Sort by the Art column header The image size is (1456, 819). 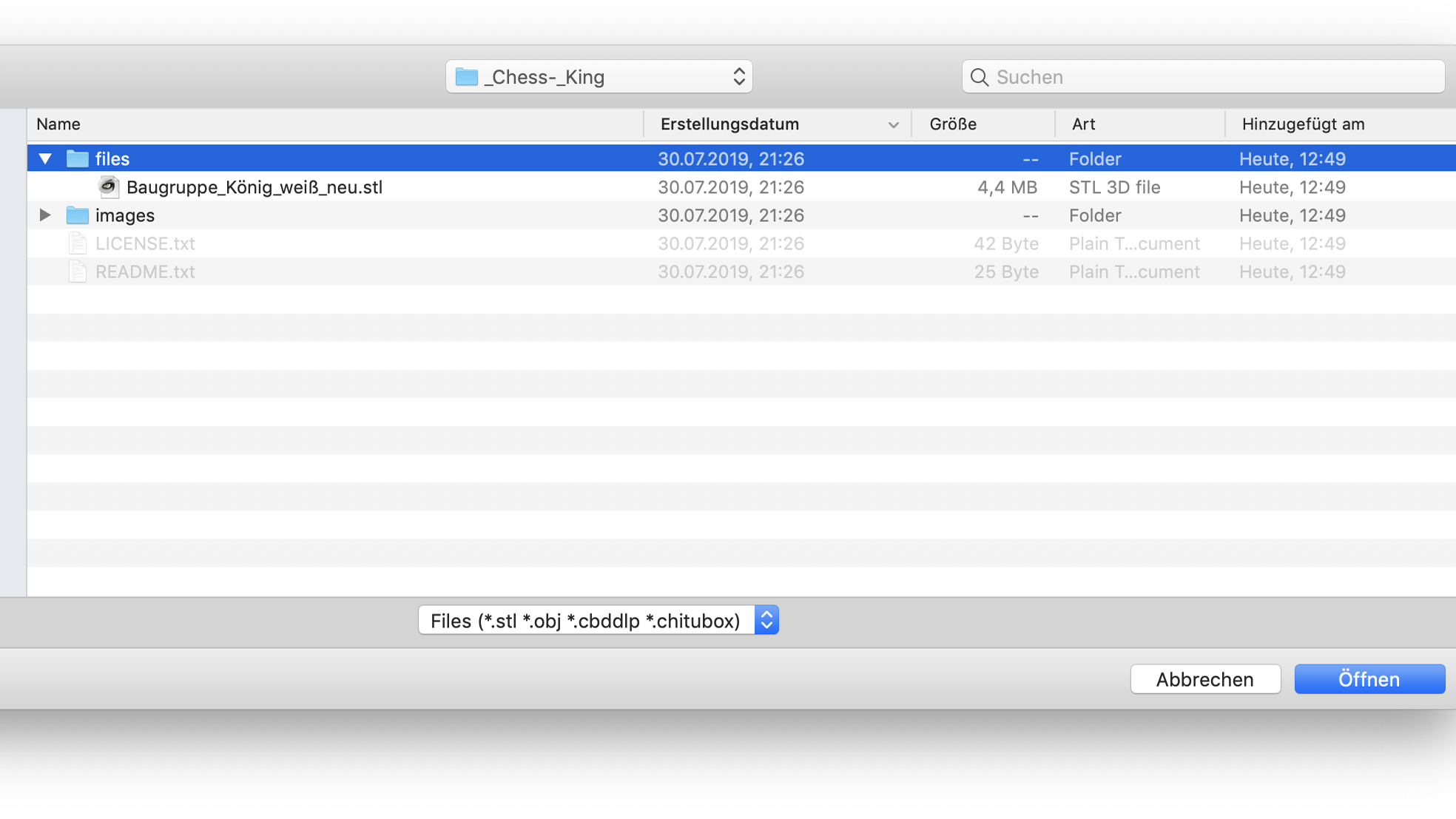[1083, 124]
